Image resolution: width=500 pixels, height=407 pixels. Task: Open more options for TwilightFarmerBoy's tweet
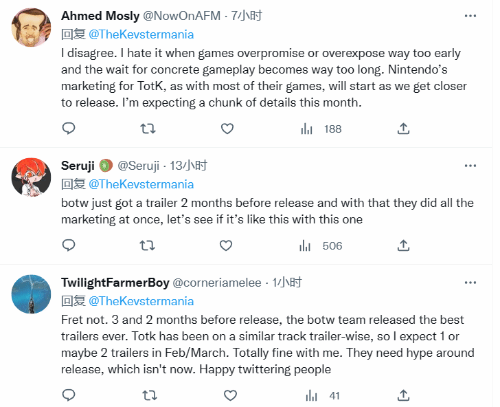point(470,283)
